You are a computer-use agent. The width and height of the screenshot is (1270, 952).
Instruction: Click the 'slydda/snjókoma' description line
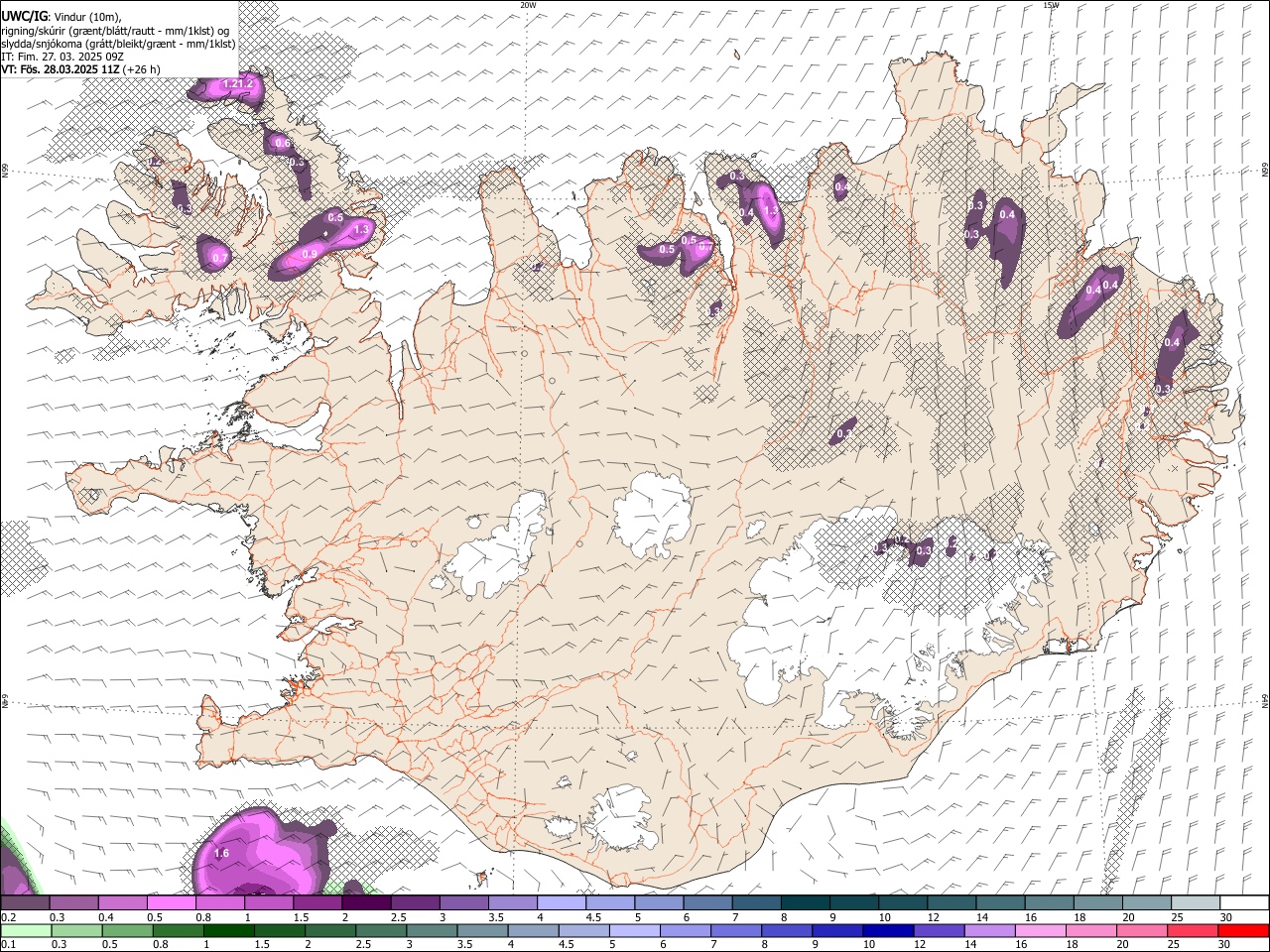click(x=118, y=44)
